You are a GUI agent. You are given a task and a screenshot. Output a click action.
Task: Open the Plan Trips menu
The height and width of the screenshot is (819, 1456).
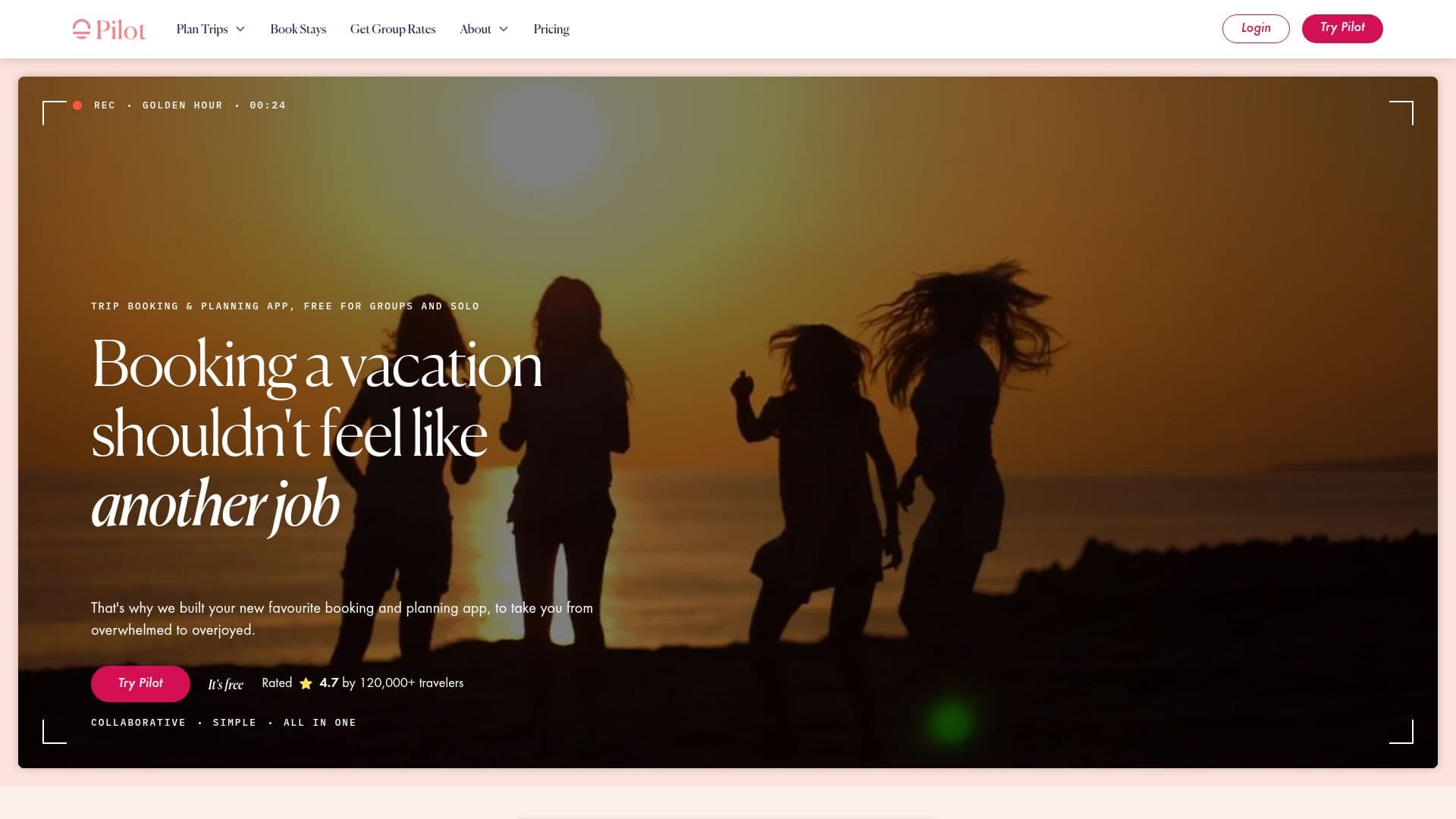210,30
